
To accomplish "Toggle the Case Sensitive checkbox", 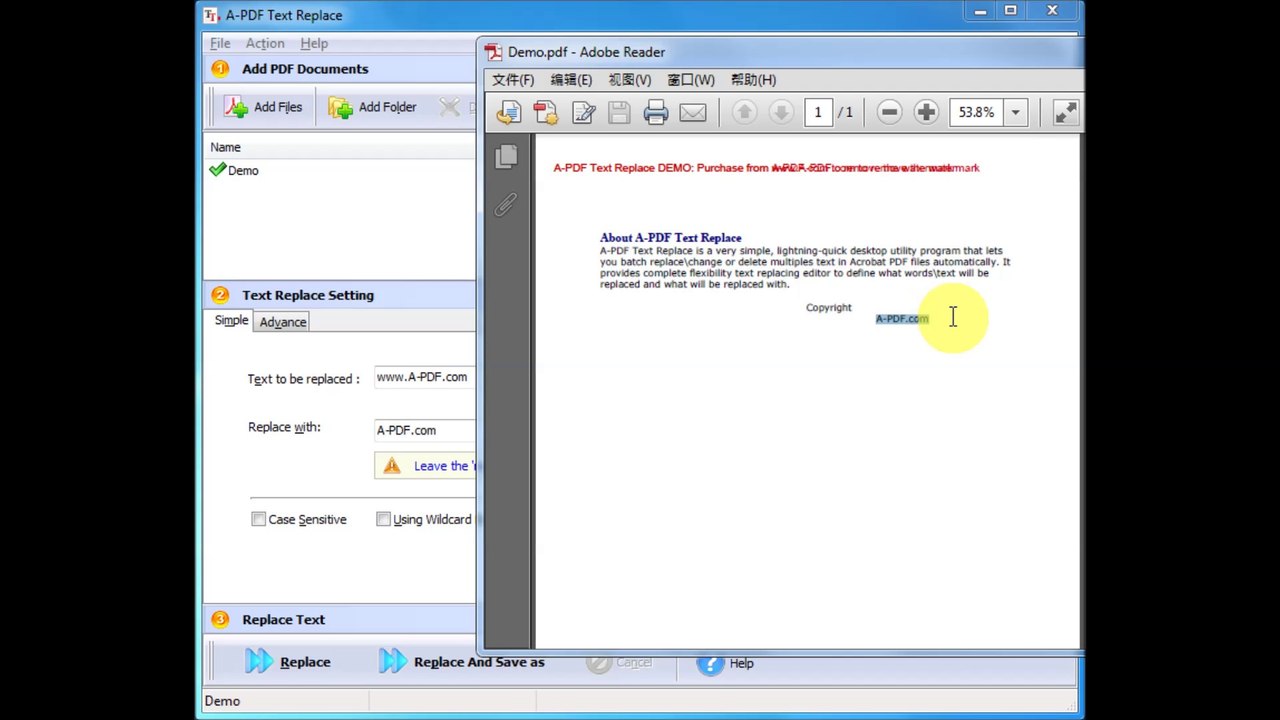I will click(258, 519).
